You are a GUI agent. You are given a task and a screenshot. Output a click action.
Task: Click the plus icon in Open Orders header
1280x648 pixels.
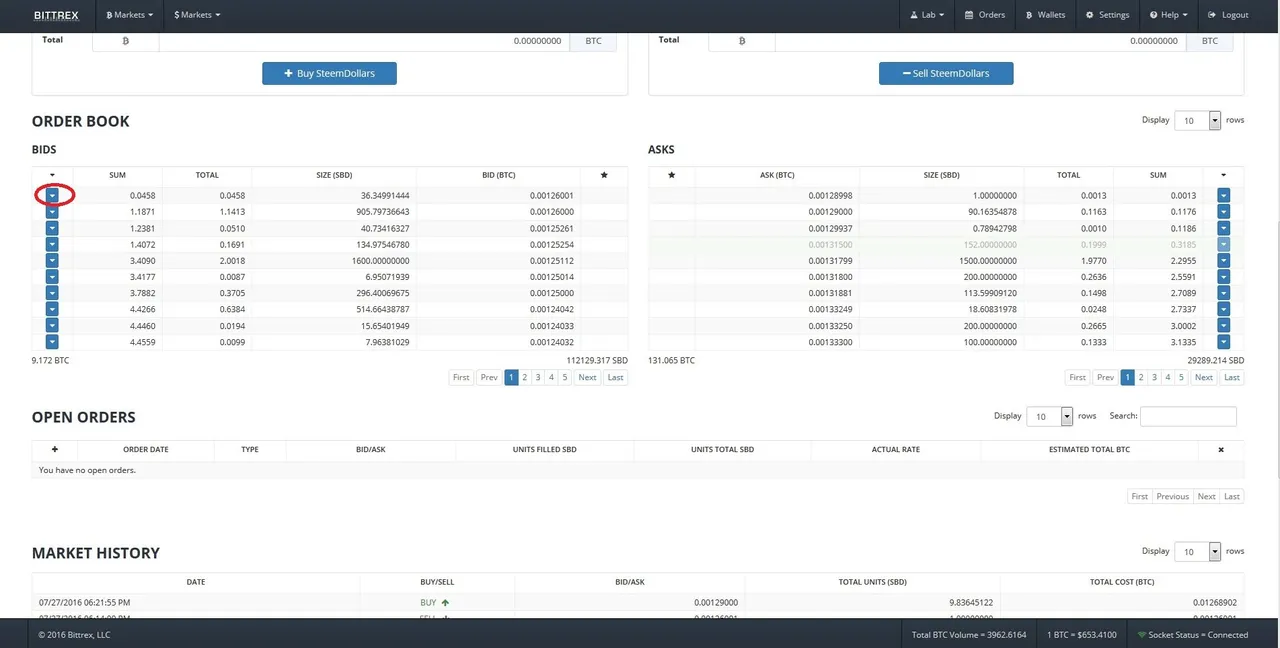click(x=55, y=450)
